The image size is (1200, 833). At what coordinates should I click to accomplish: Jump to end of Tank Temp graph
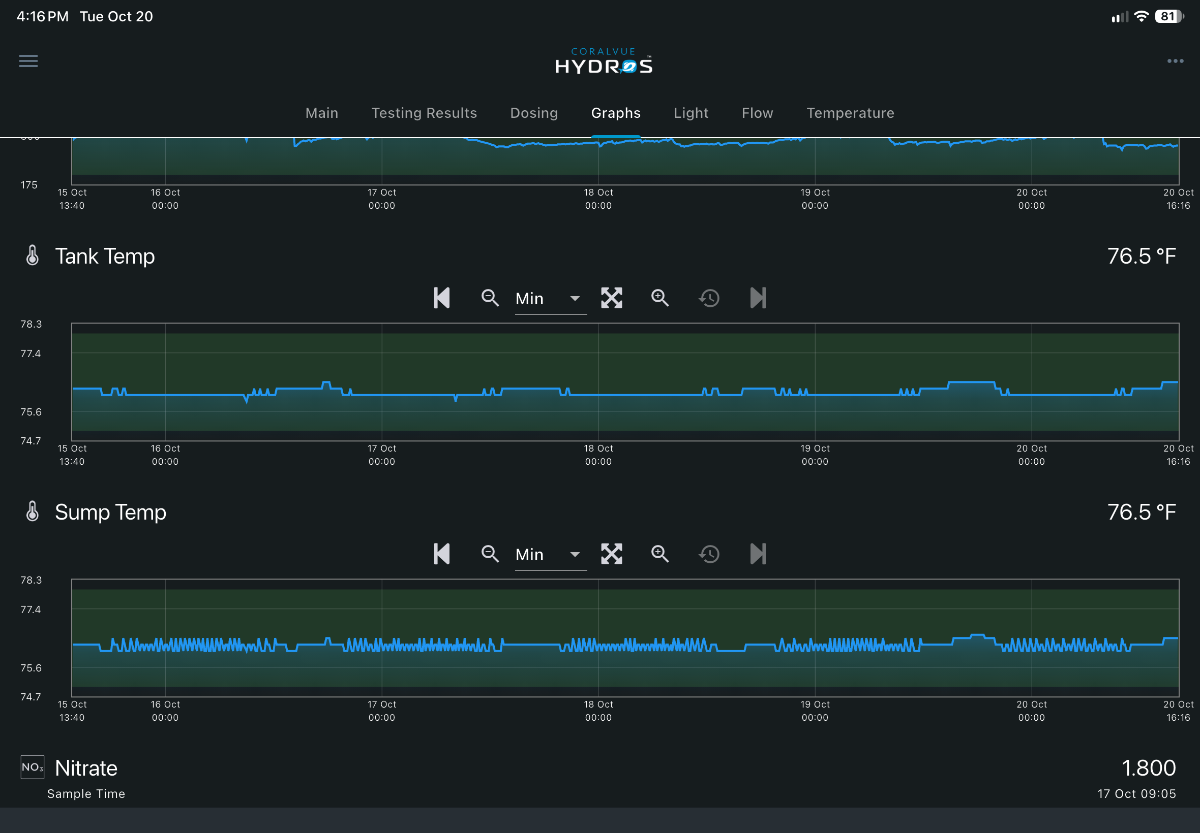[758, 298]
